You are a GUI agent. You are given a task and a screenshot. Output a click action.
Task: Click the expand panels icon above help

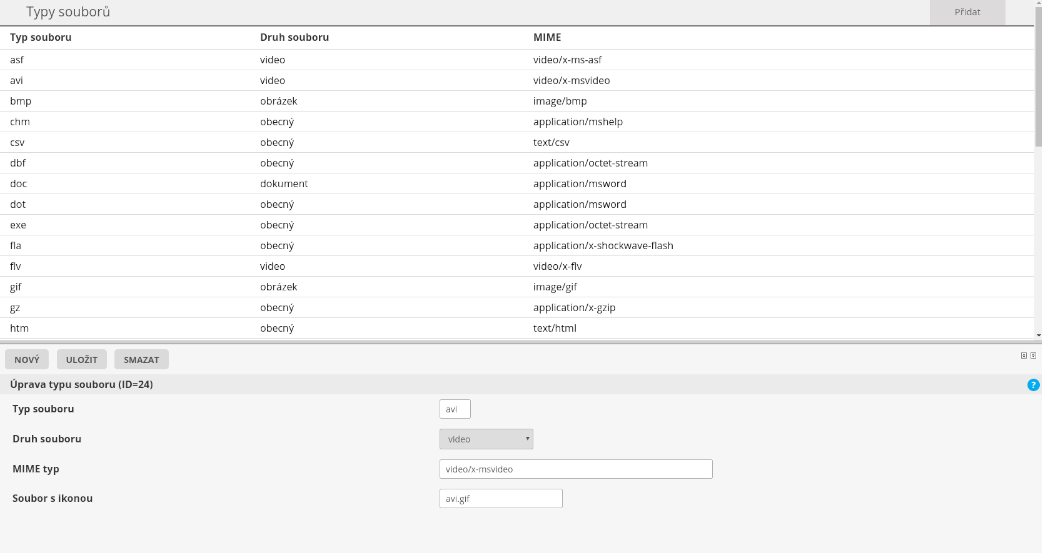(1024, 355)
